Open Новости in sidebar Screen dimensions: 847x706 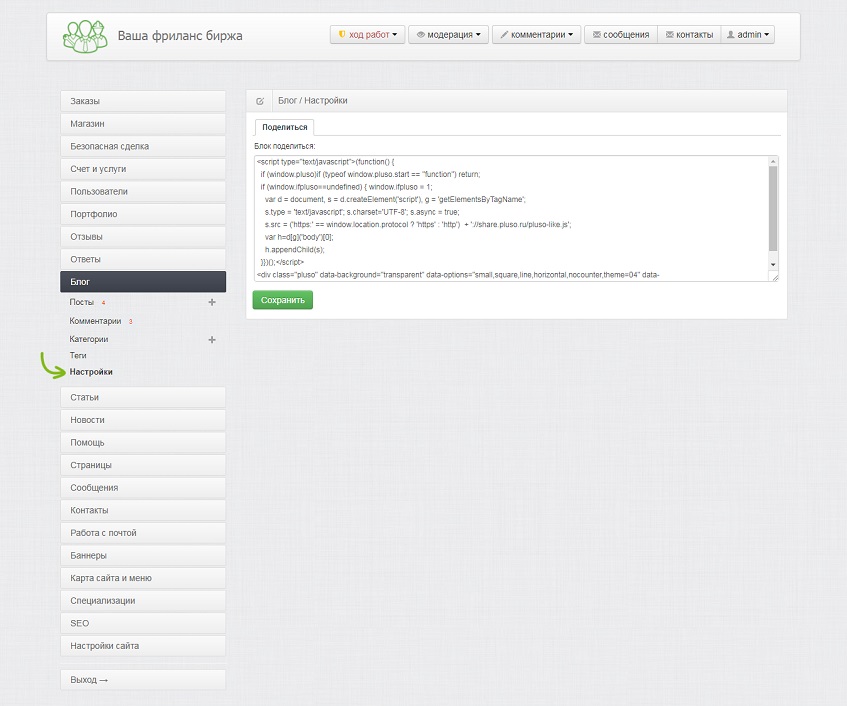pyautogui.click(x=143, y=420)
